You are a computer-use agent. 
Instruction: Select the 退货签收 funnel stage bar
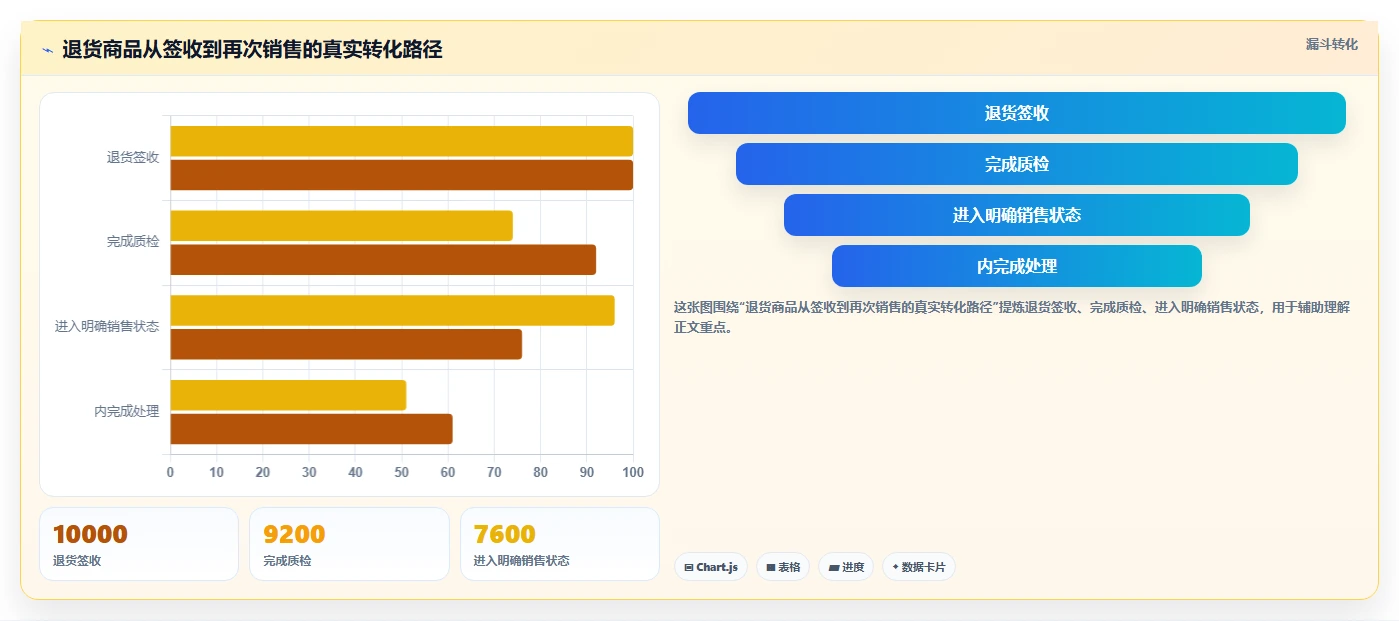1016,113
